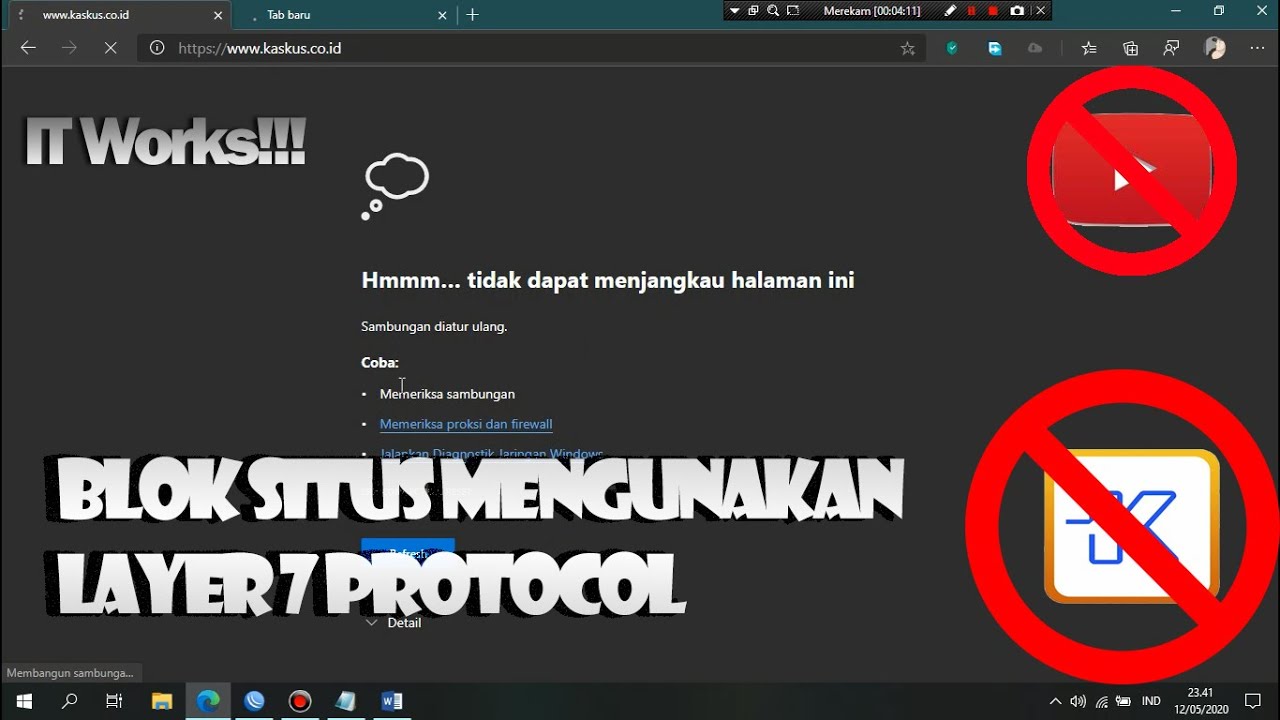Viewport: 1280px width, 720px height.
Task: Select the recorder screen region icon
Action: coord(793,11)
